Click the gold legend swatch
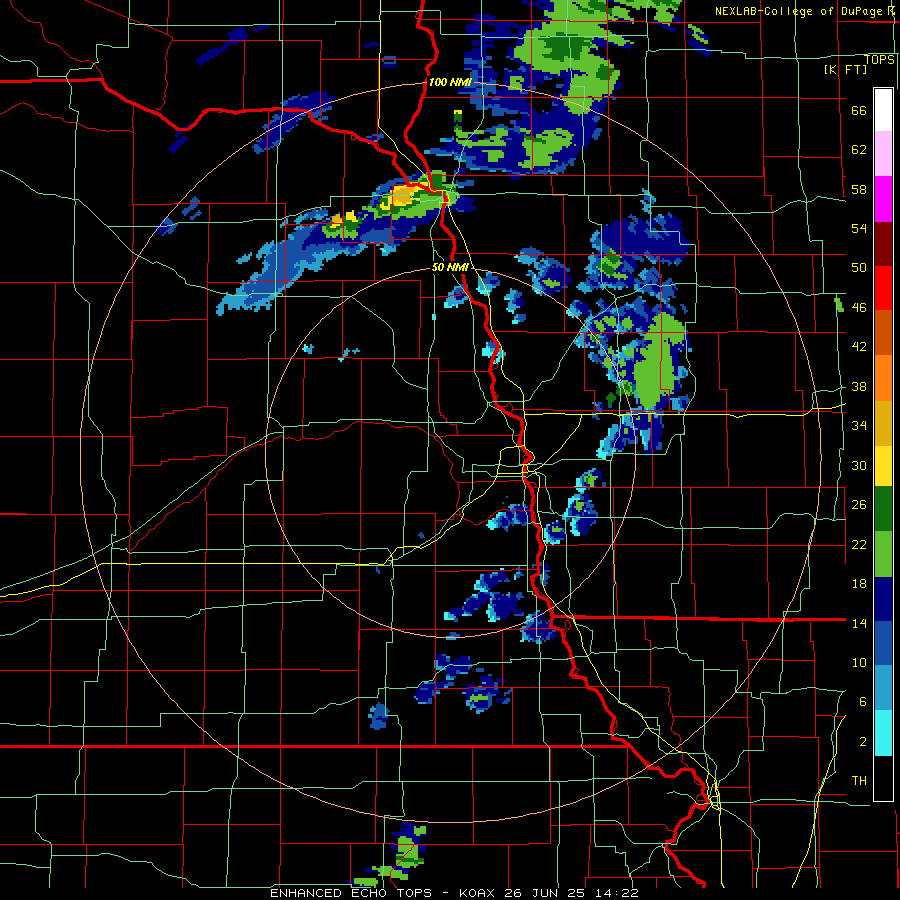Viewport: 900px width, 900px height. tap(883, 423)
